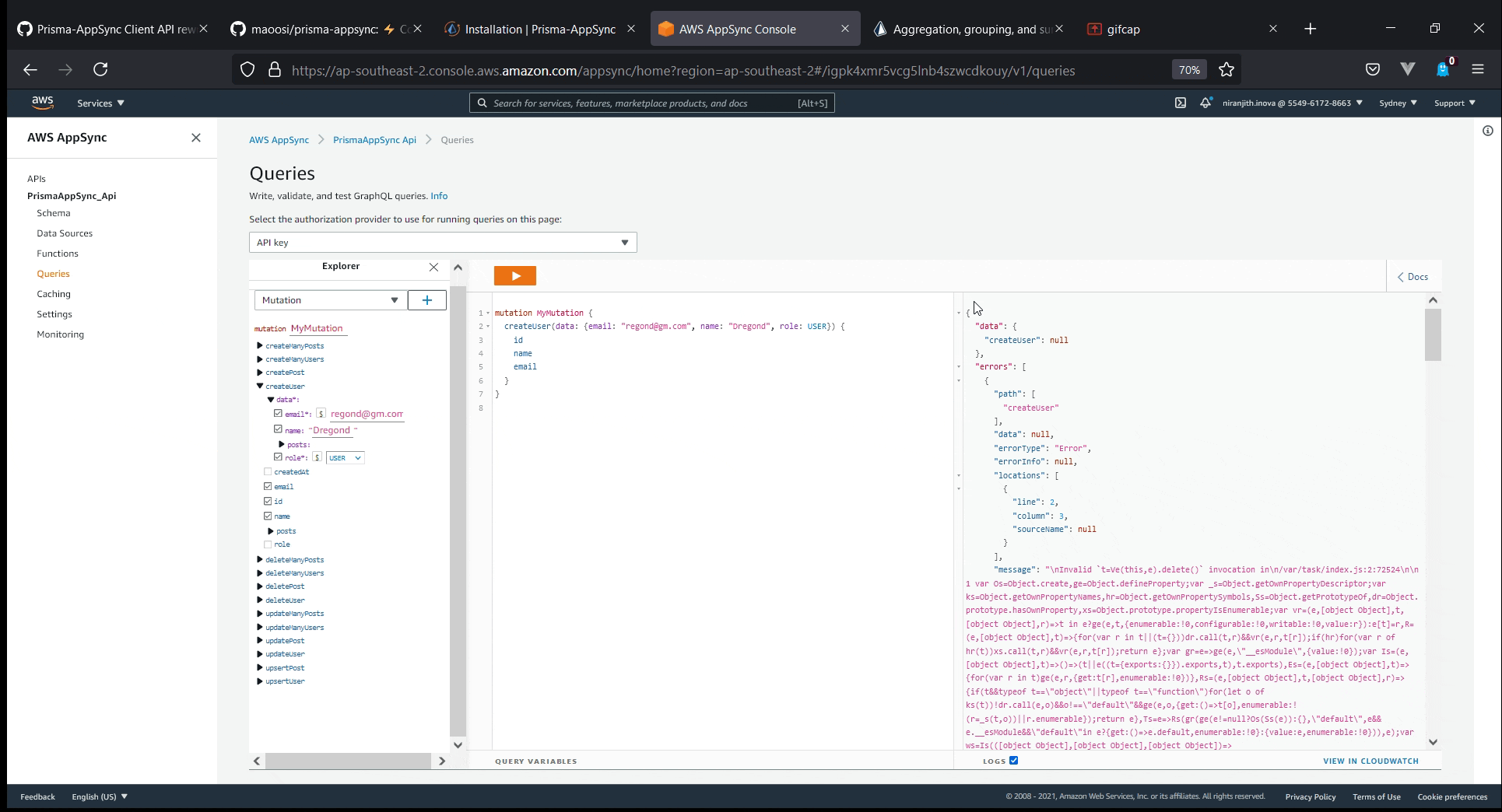Open a new browser tab
This screenshot has height=812, width=1502.
[1311, 29]
